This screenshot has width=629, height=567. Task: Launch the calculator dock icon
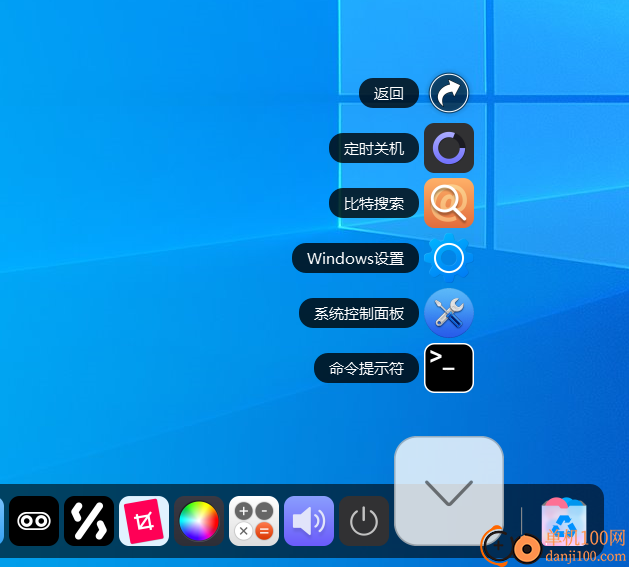pos(254,521)
